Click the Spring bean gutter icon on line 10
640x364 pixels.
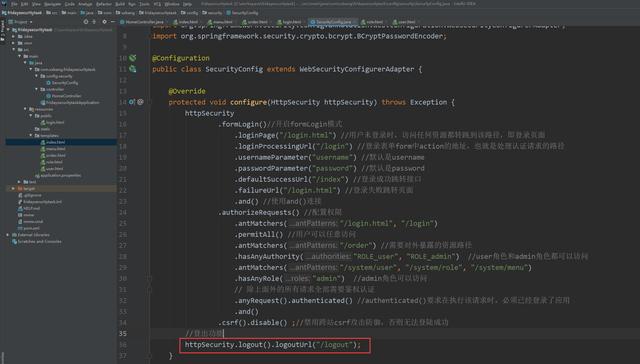coord(133,58)
